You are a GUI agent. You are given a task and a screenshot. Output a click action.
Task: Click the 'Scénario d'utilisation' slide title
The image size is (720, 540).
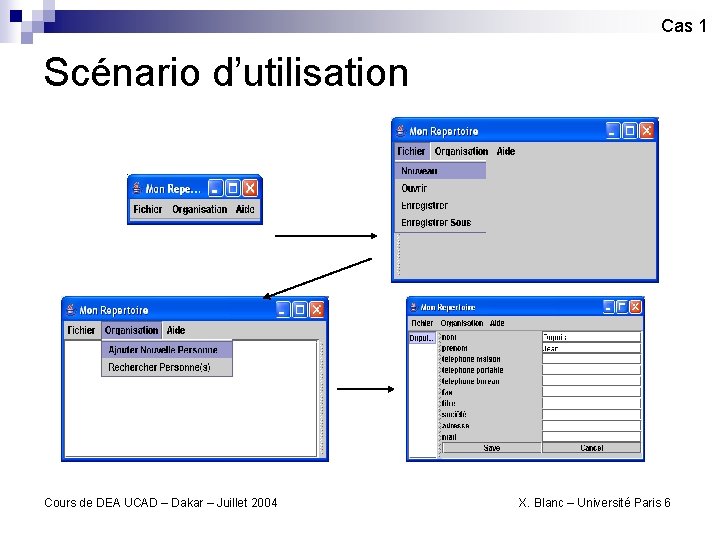pyautogui.click(x=226, y=73)
